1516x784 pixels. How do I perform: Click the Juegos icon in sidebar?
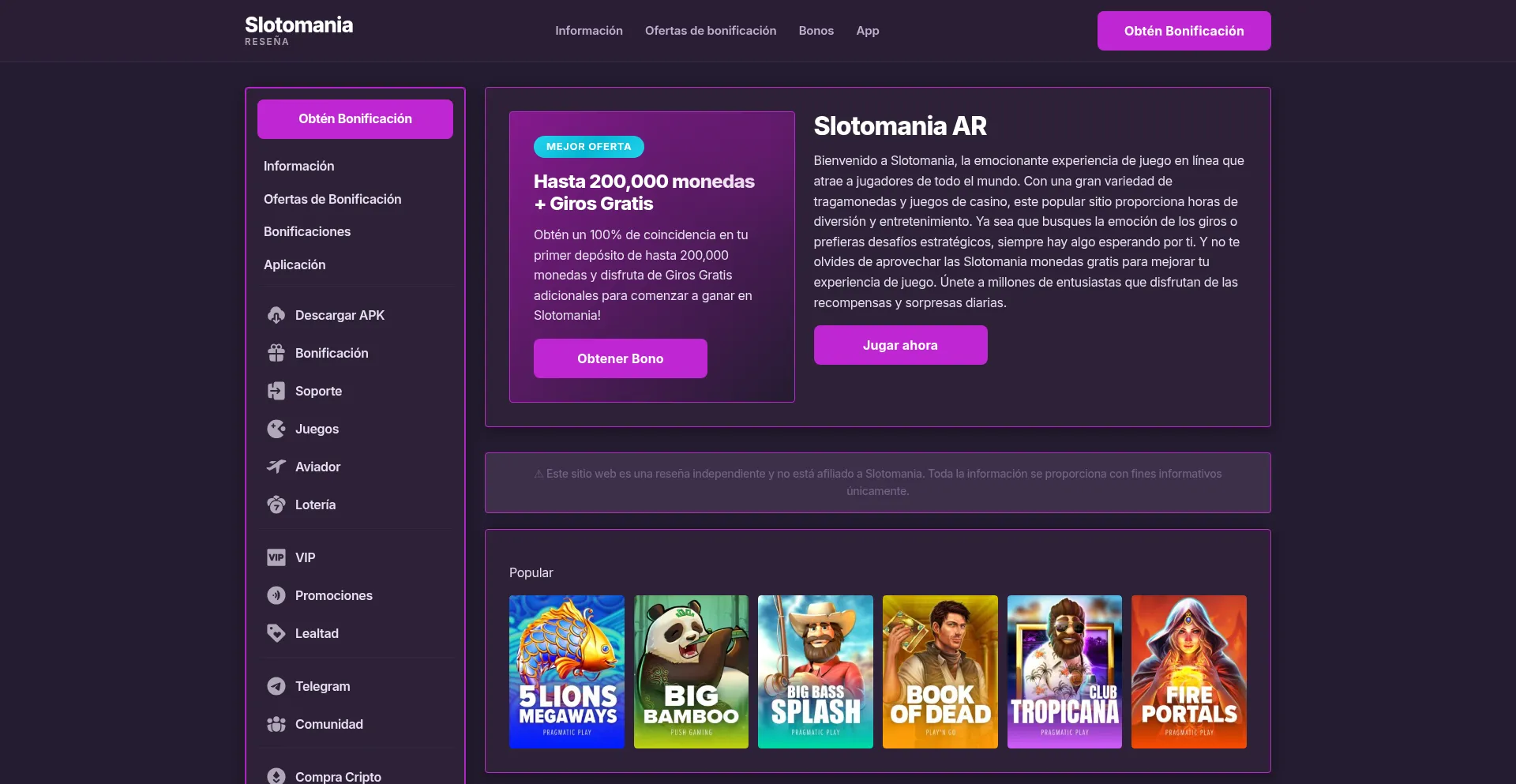(276, 429)
